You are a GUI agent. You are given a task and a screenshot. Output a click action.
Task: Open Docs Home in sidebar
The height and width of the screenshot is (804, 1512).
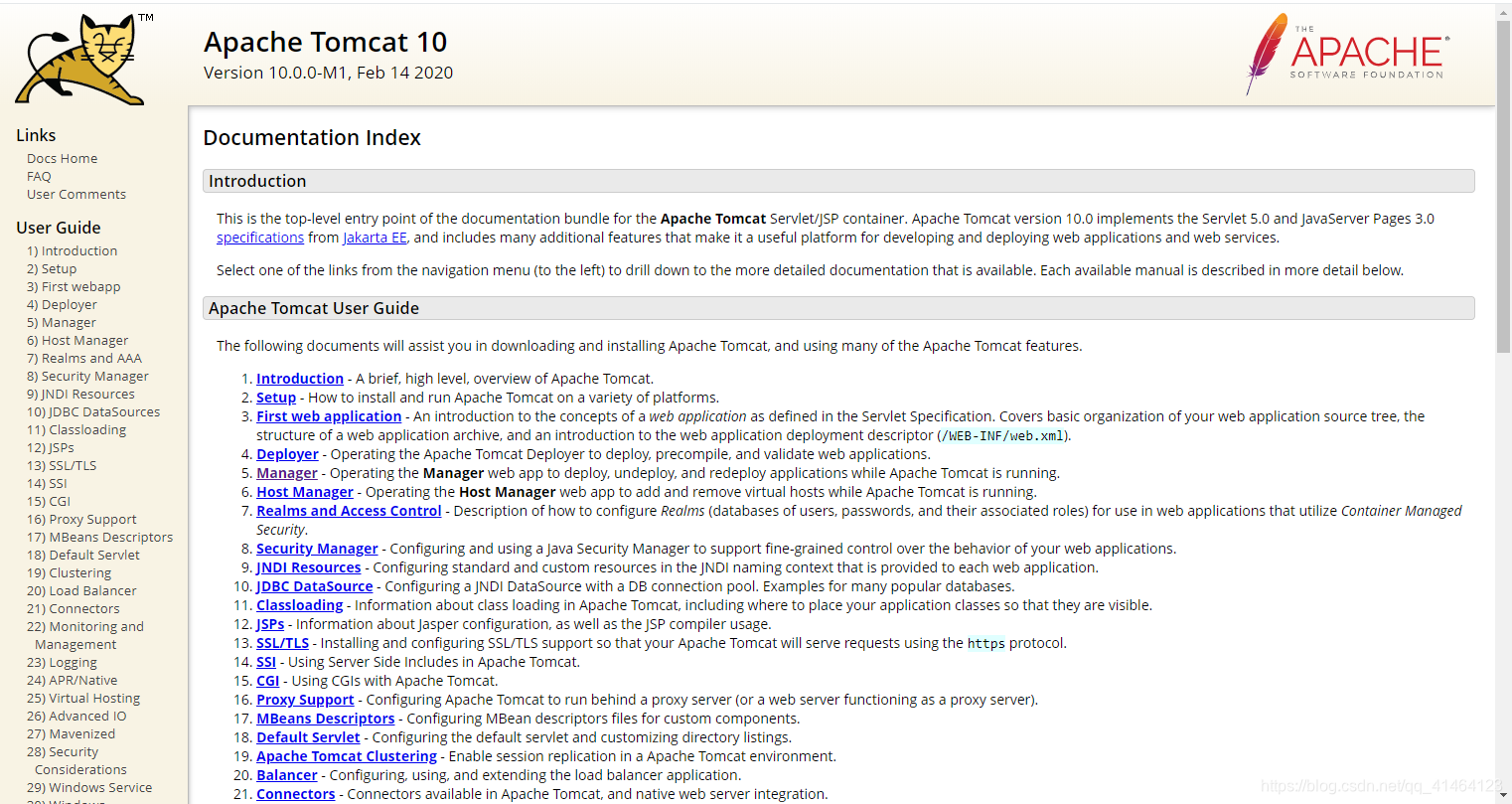[62, 158]
